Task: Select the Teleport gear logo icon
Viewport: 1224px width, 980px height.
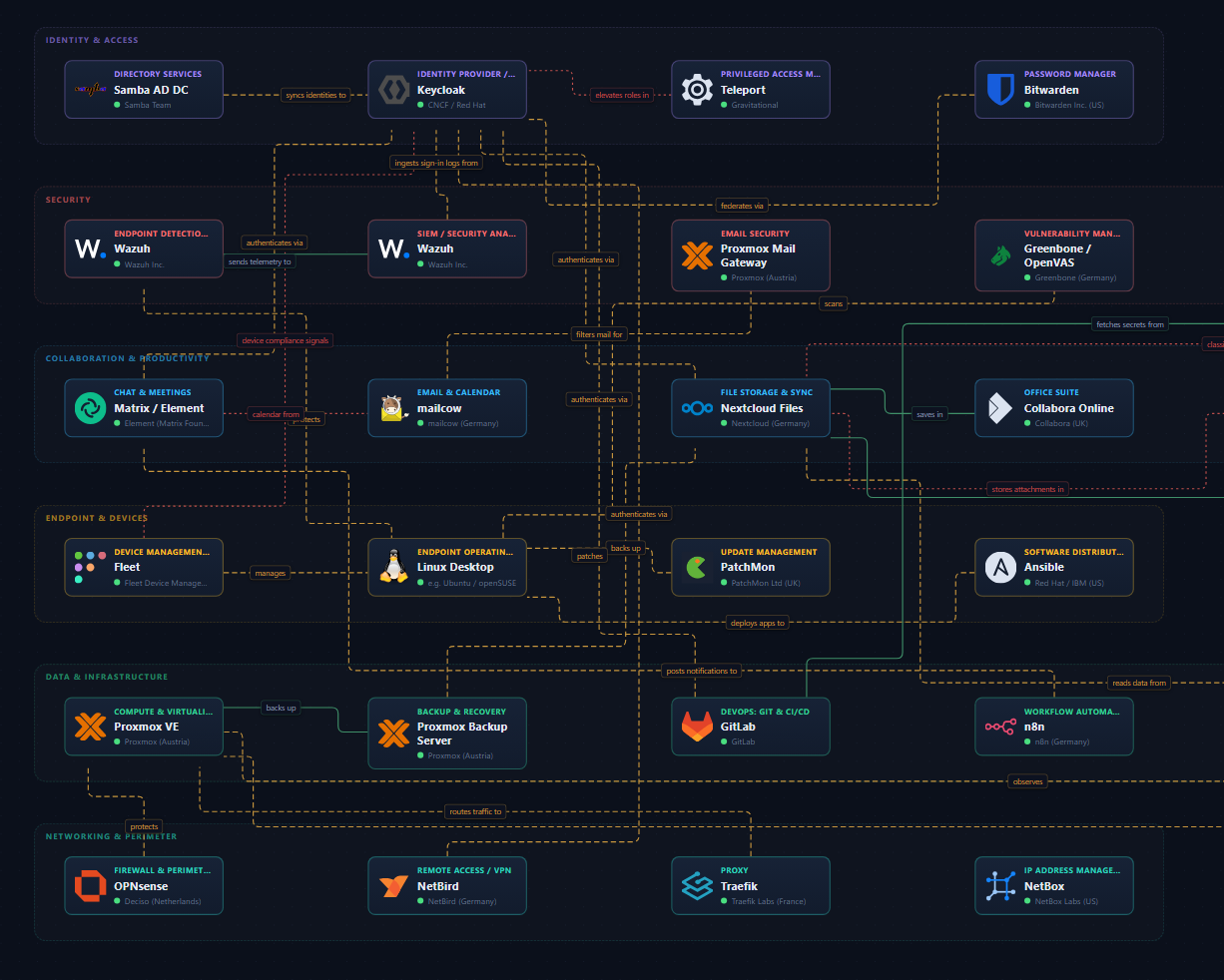Action: [697, 90]
